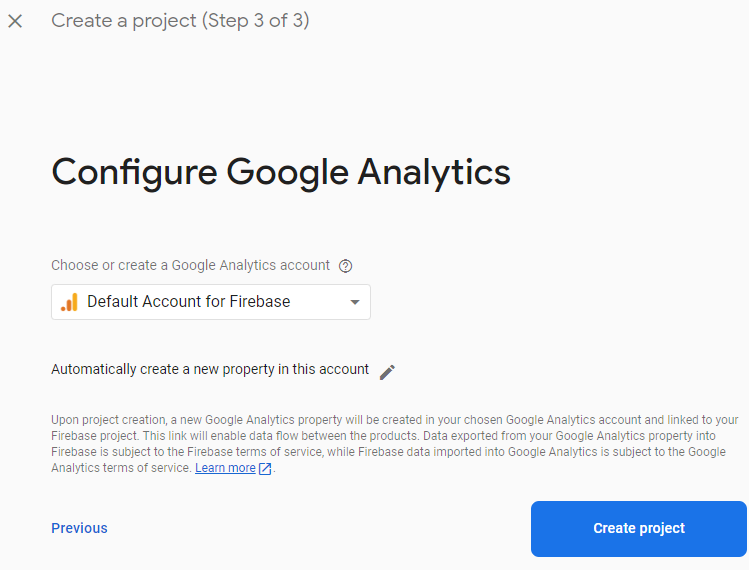Click the external link icon after Learn more
Viewport: 749px width, 570px height.
265,469
